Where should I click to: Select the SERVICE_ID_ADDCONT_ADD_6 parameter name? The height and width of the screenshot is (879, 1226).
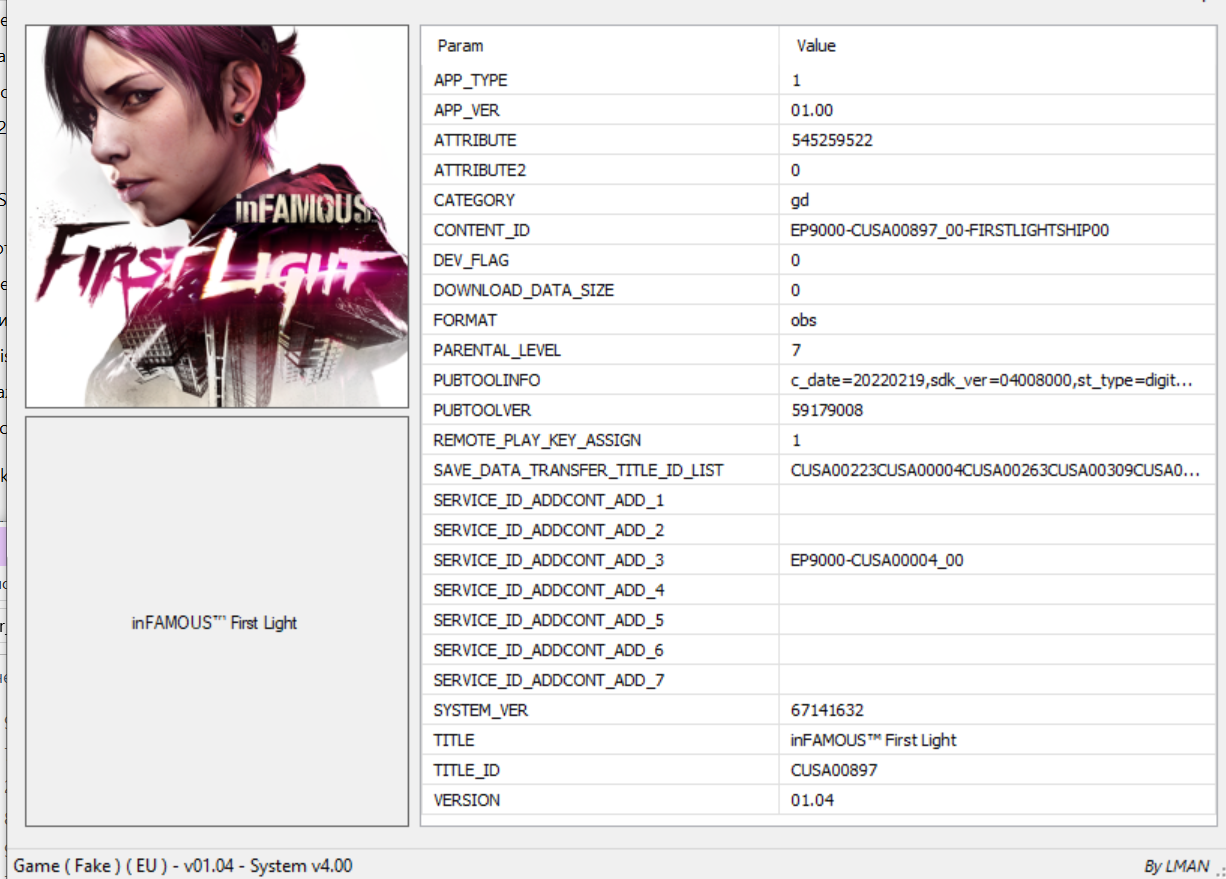click(549, 650)
